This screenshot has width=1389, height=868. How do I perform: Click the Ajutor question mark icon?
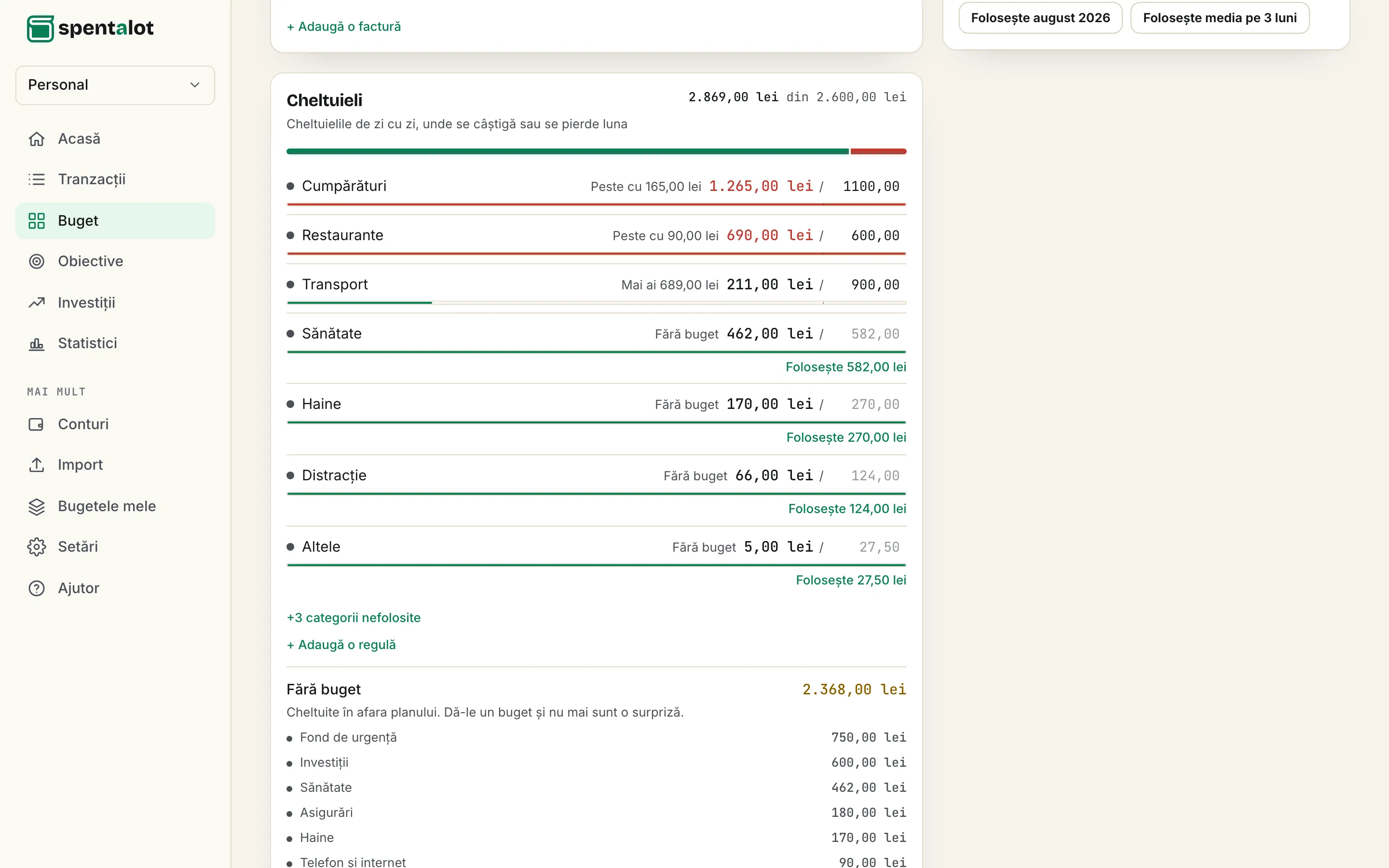click(37, 588)
